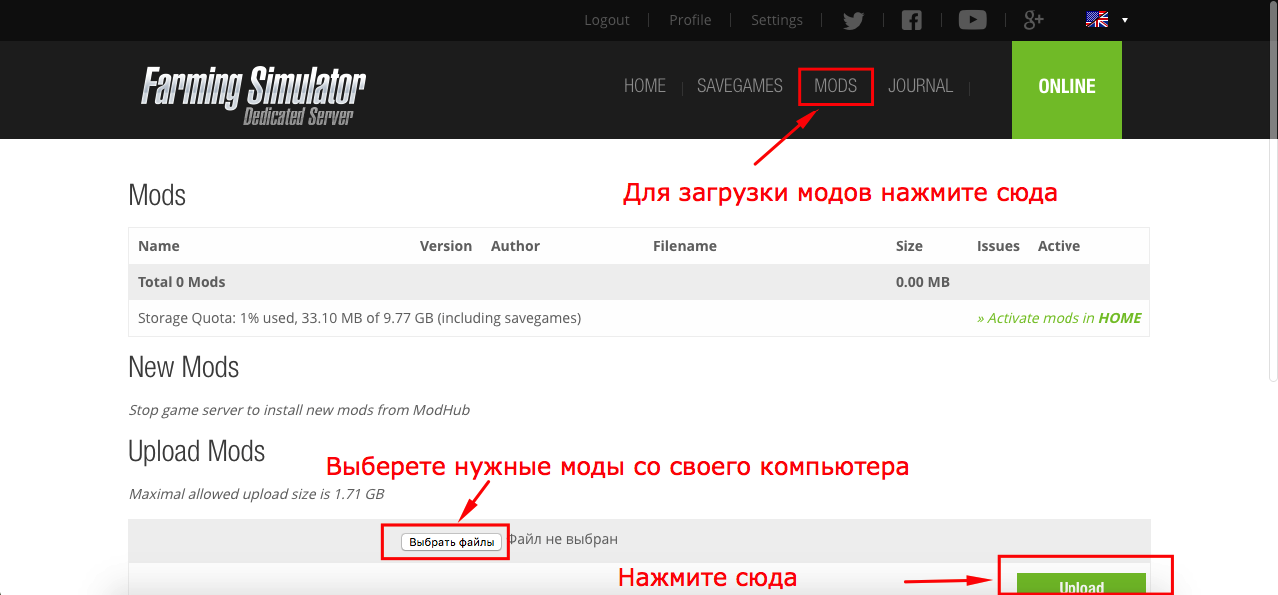
Task: Click the UK flag language icon
Action: (x=1096, y=20)
